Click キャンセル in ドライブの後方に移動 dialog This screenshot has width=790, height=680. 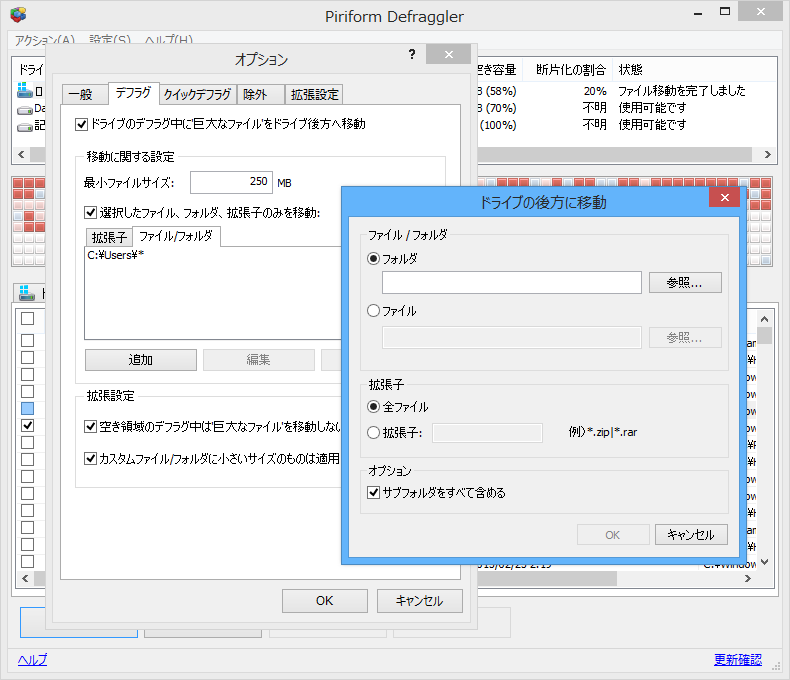(x=691, y=534)
